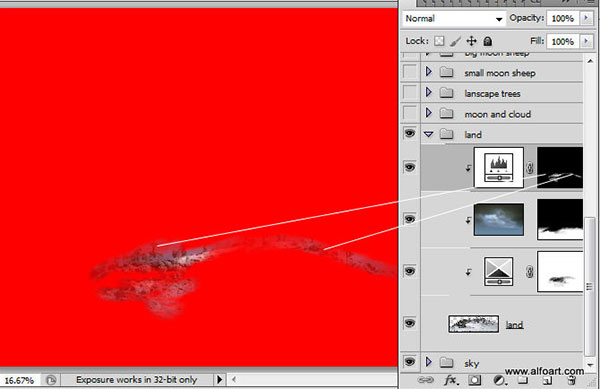The width and height of the screenshot is (600, 389).
Task: Hide the sky group
Action: point(410,361)
